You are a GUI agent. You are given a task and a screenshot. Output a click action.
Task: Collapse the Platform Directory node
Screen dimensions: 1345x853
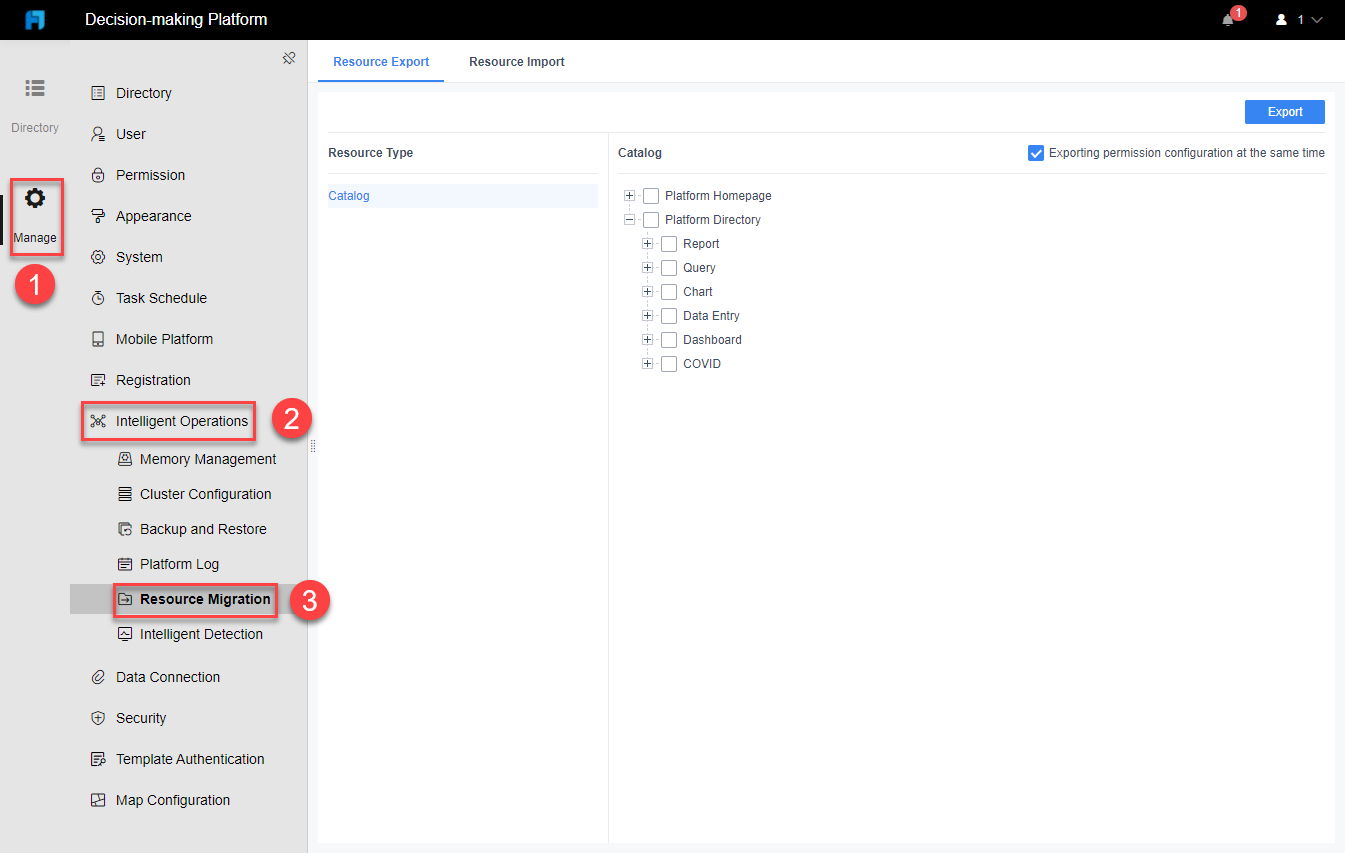(x=629, y=219)
